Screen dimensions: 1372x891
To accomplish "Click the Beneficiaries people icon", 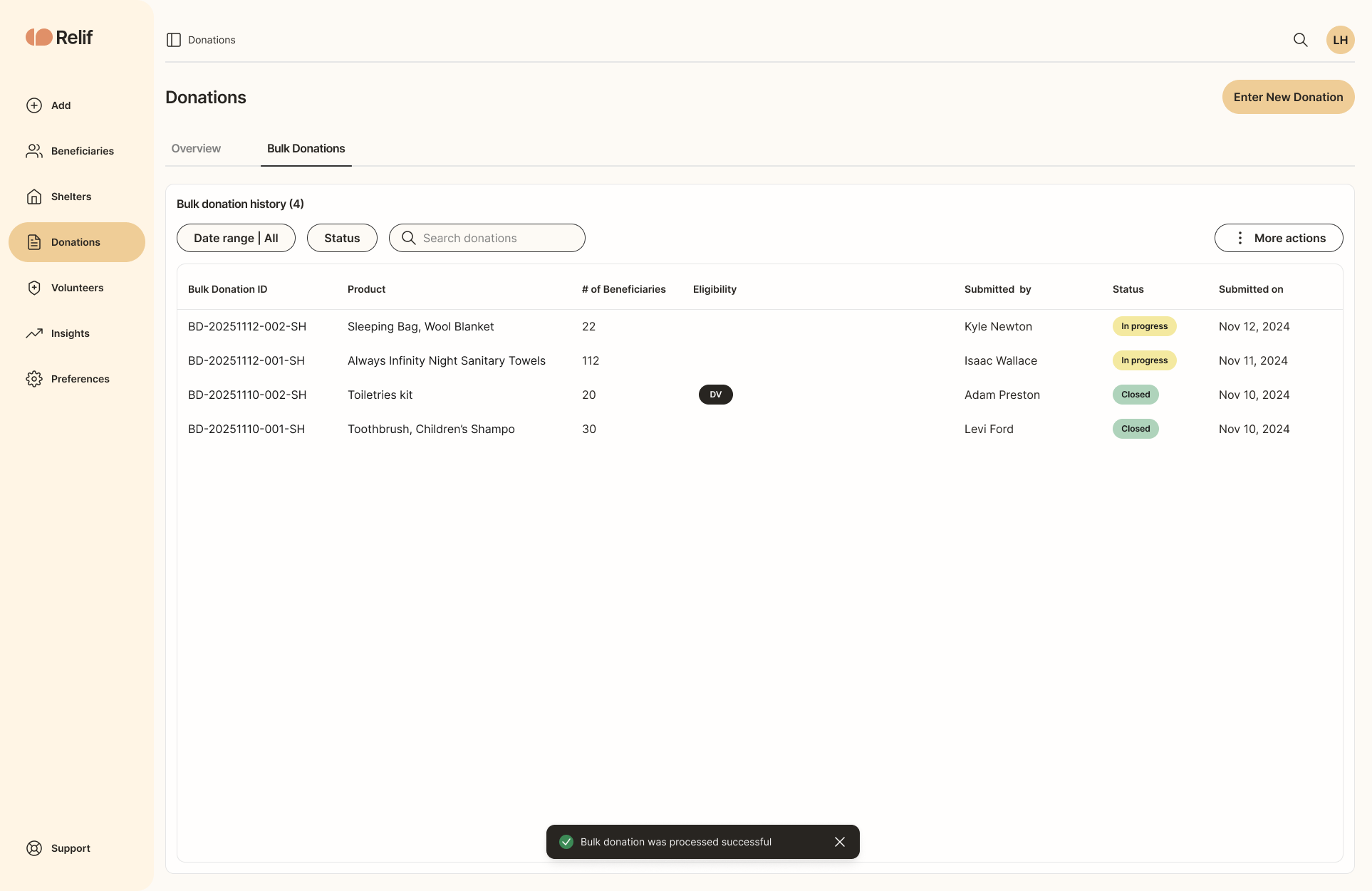I will pyautogui.click(x=34, y=151).
